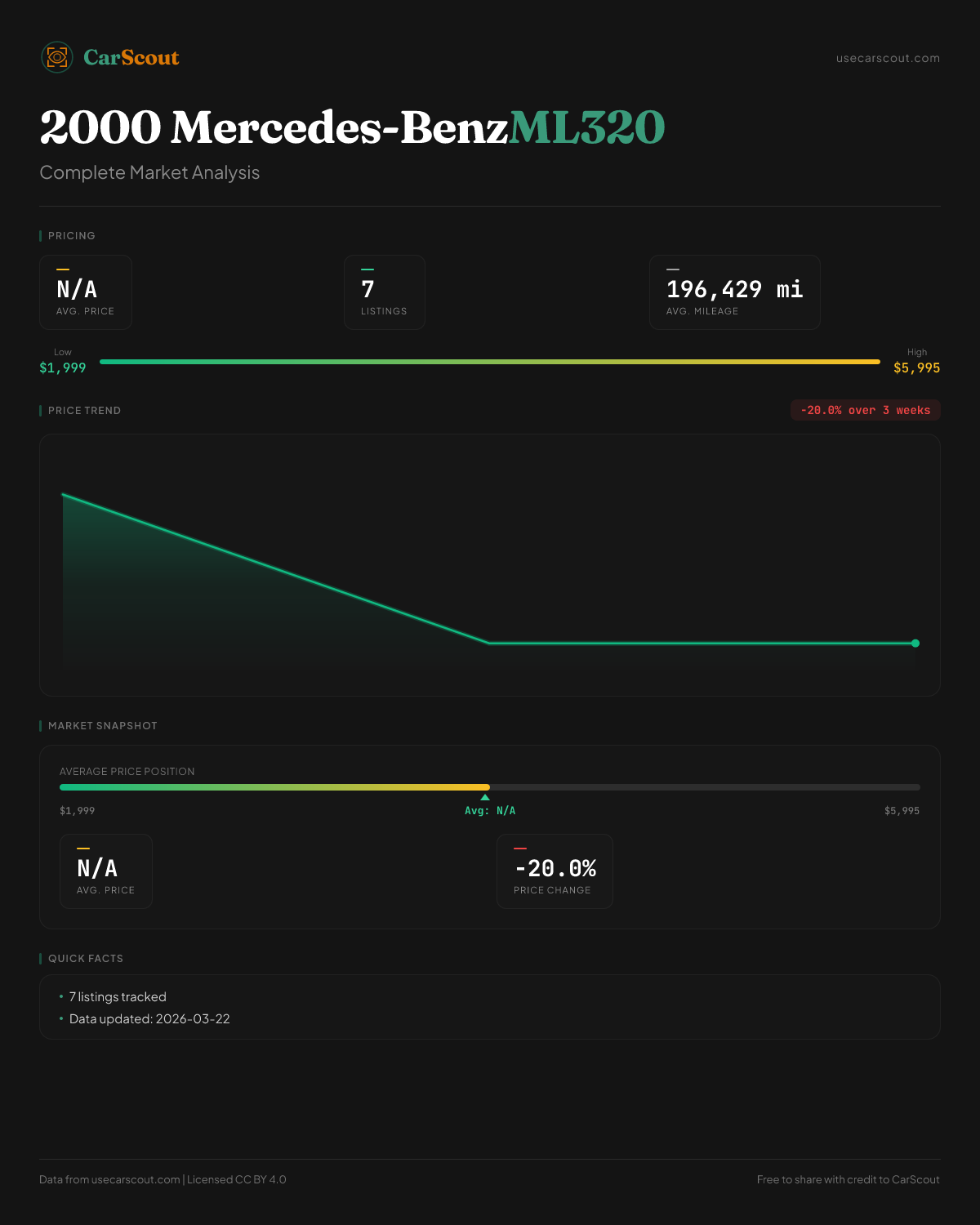
Task: Click the 196,429 mi Avg. Mileage card
Action: click(734, 292)
